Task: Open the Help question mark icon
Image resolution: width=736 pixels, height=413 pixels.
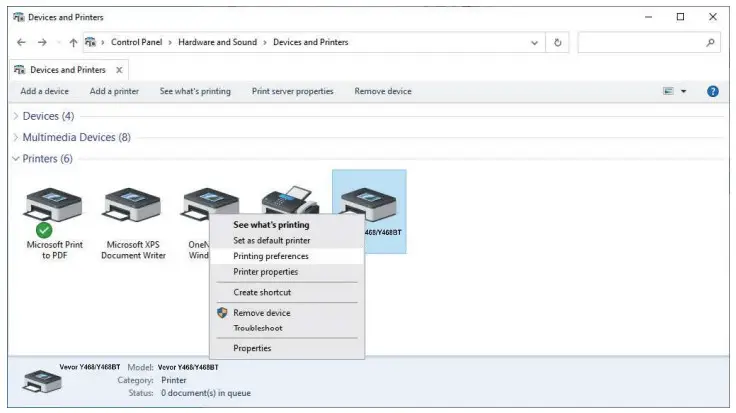Action: 713,91
